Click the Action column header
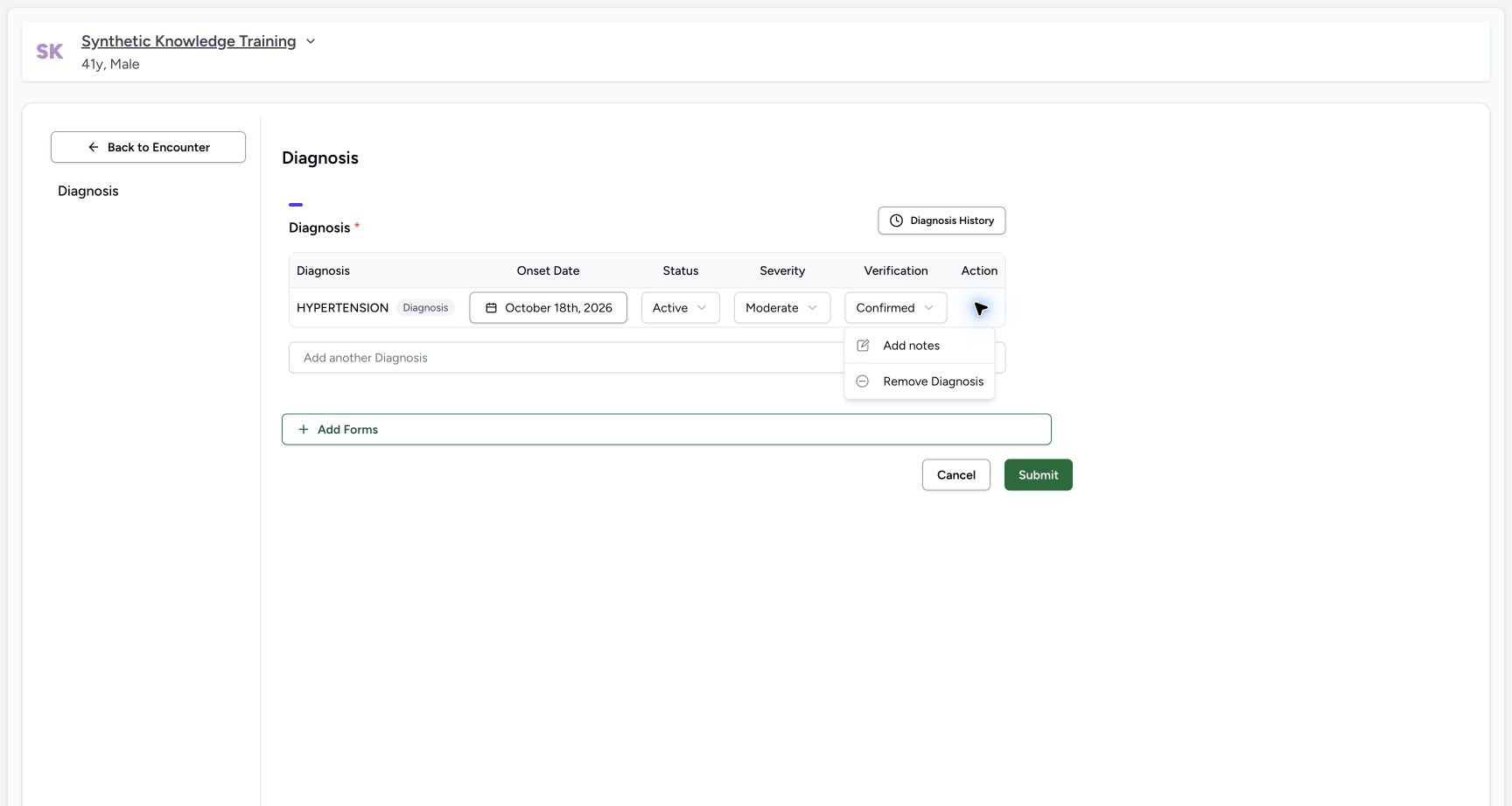Screen dimensions: 1512x806 coord(979,271)
